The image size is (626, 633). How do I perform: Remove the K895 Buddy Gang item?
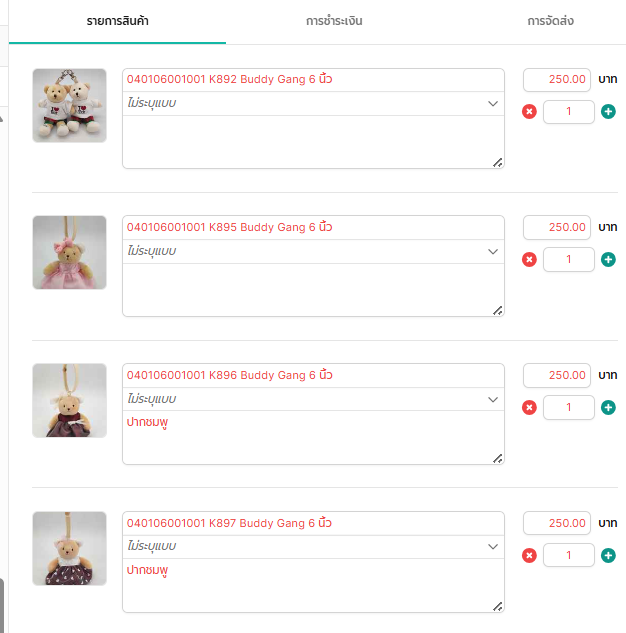529,260
